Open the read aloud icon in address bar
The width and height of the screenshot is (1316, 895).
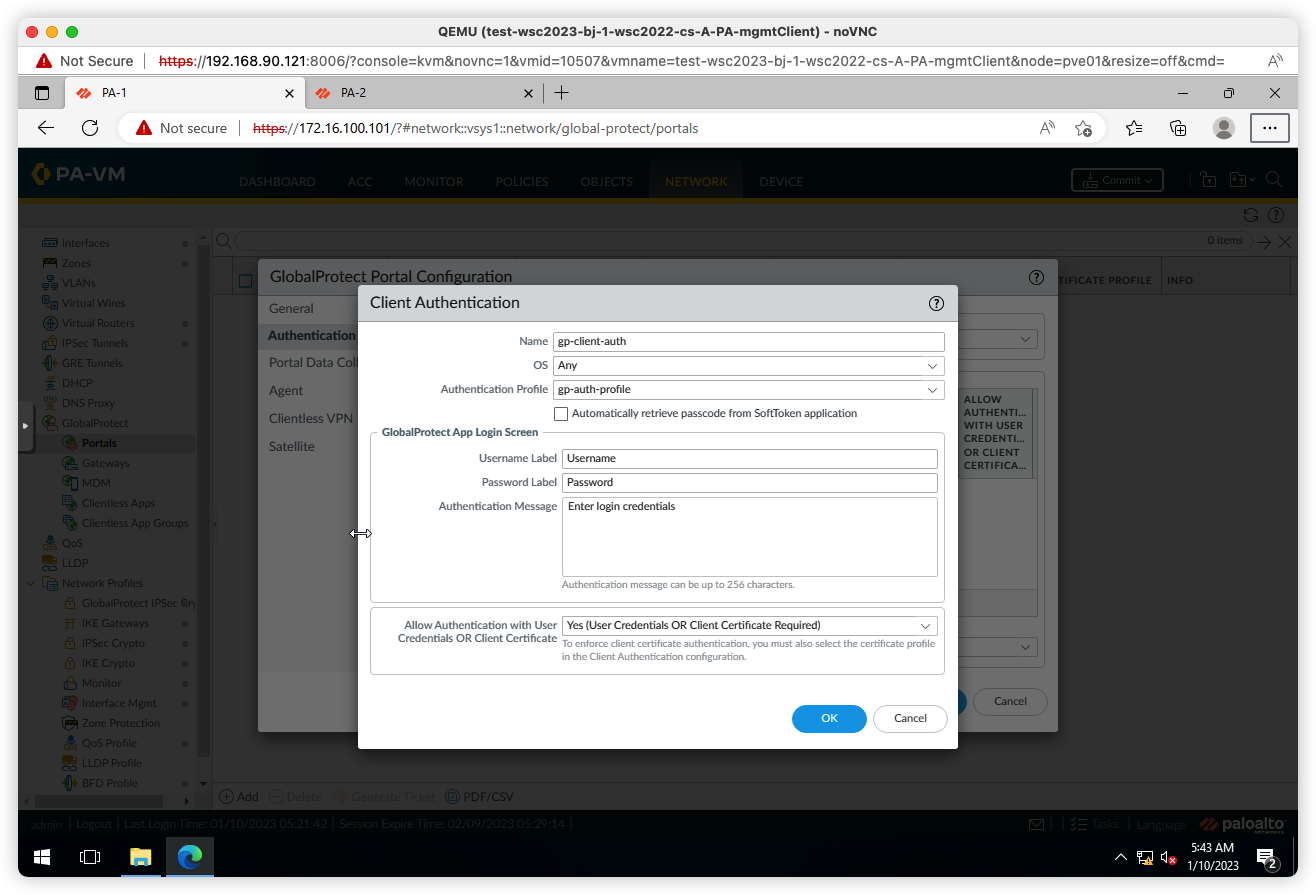coord(1047,128)
